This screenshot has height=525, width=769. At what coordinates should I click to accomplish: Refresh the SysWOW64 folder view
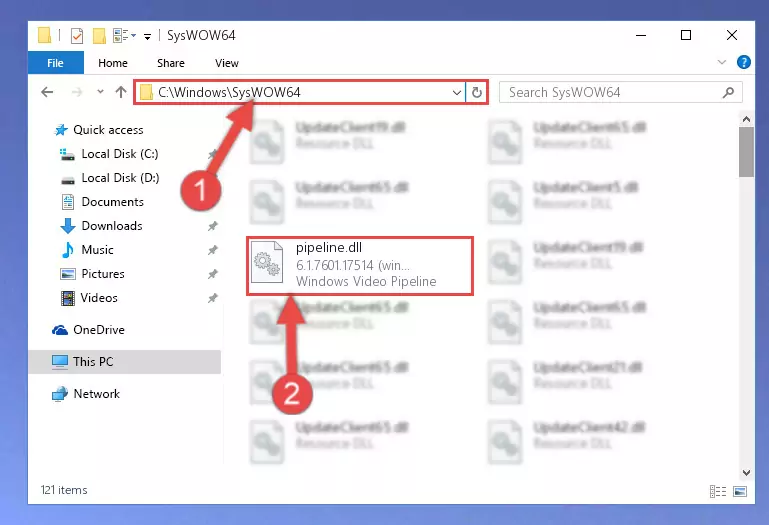point(477,92)
